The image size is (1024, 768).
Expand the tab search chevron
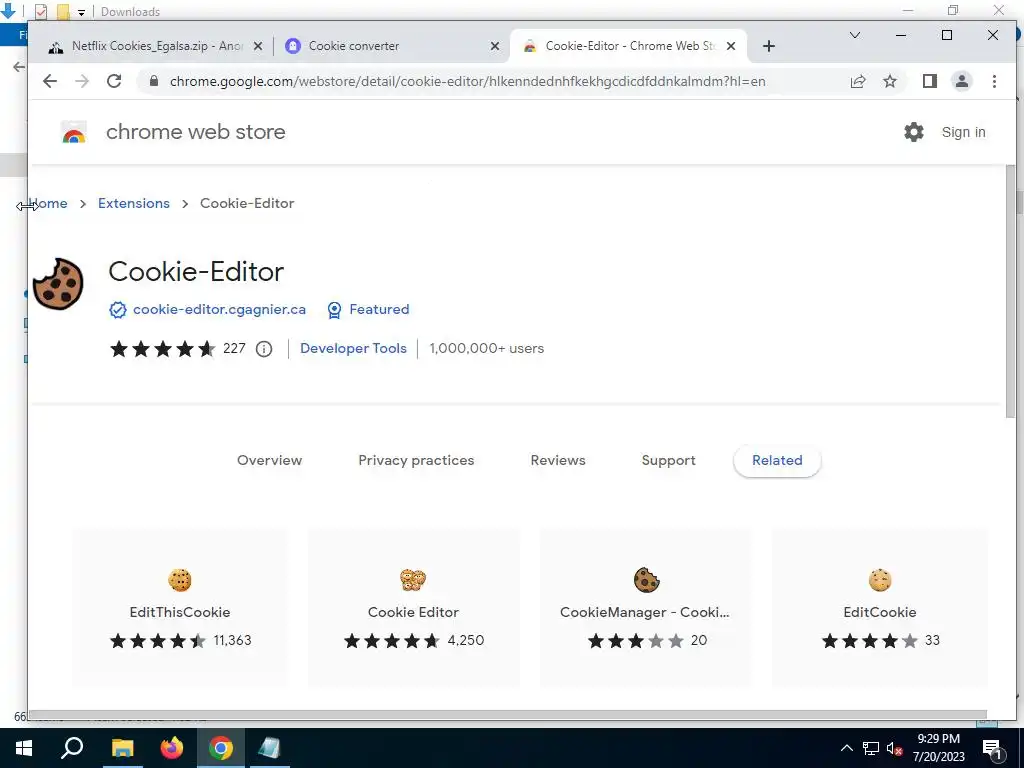[854, 35]
